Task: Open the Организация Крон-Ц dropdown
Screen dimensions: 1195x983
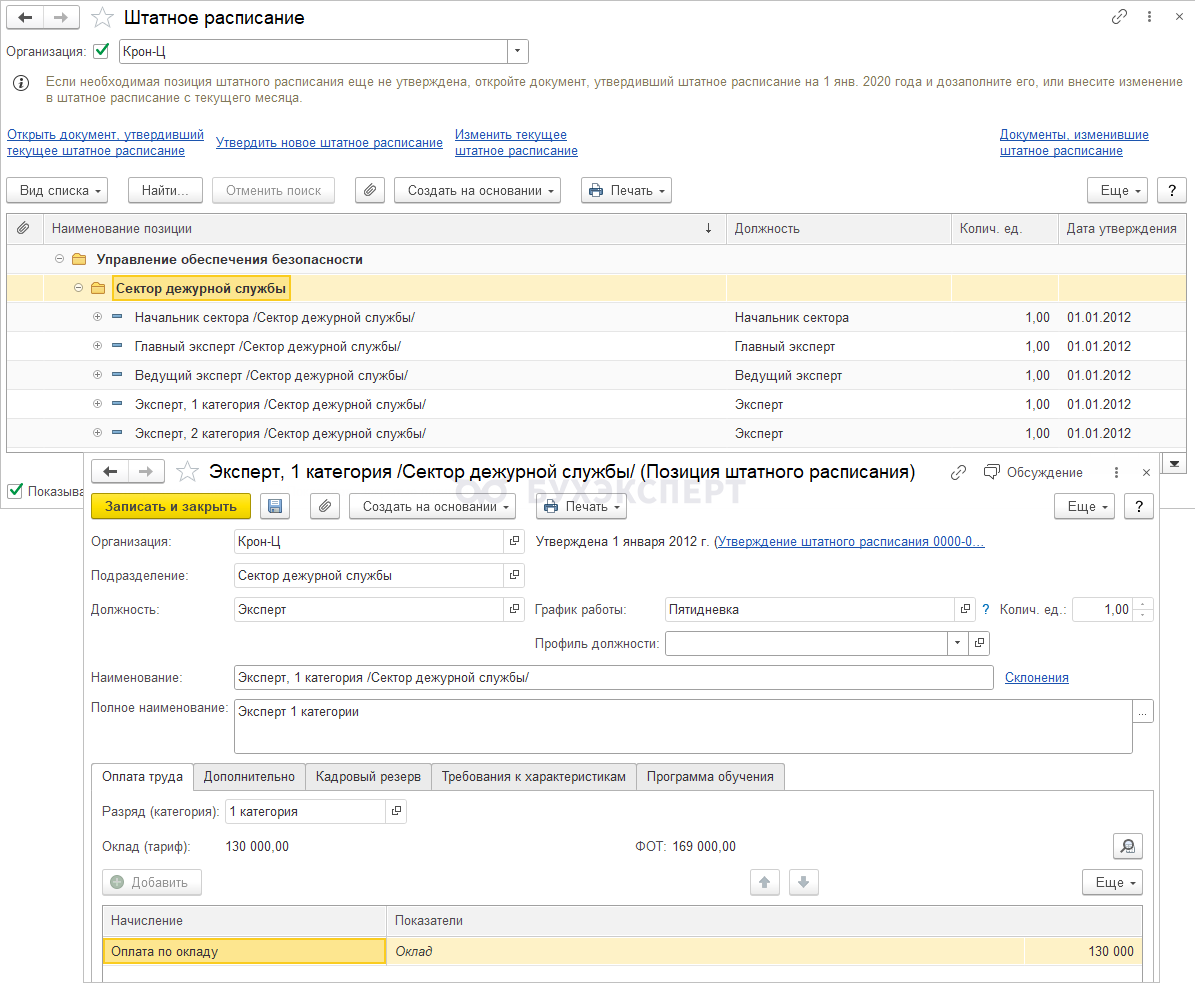Action: 517,51
